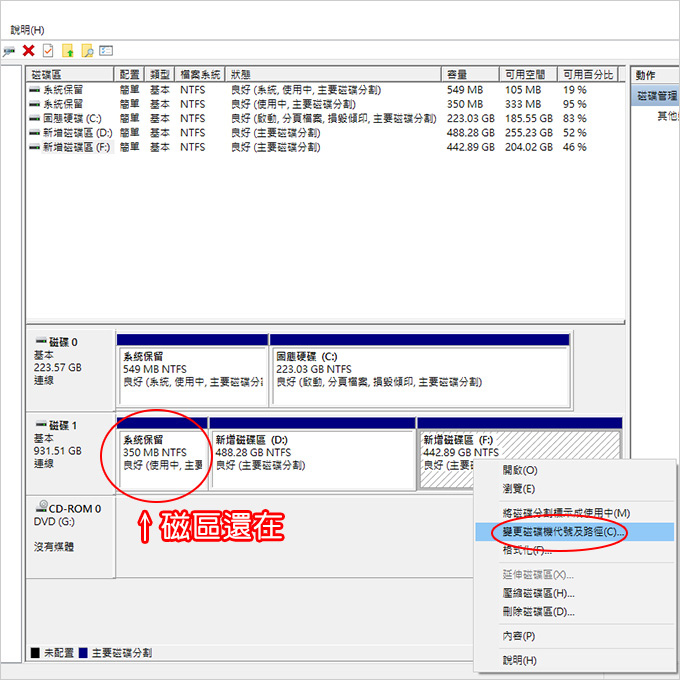Click the 95 % free percentage cell
The width and height of the screenshot is (680, 680).
pyautogui.click(x=575, y=105)
